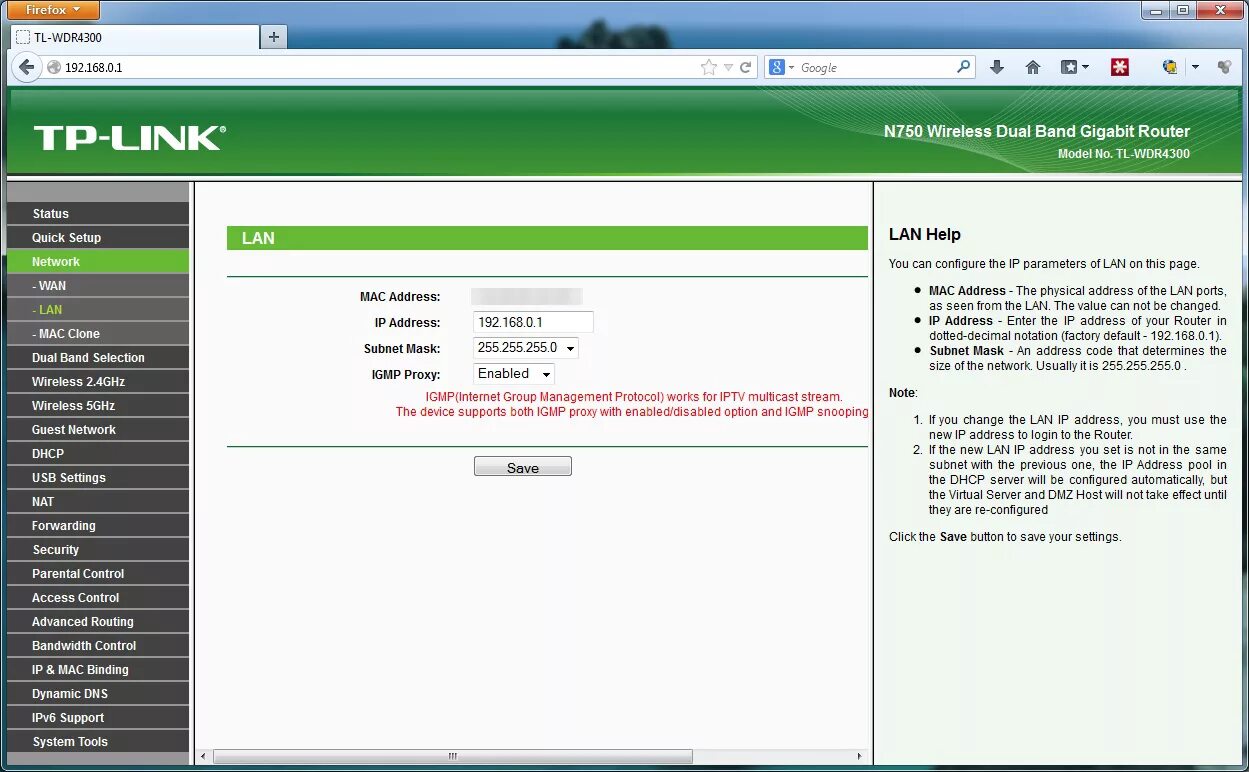Viewport: 1249px width, 772px height.
Task: Open the Downloads arrow icon
Action: point(997,67)
